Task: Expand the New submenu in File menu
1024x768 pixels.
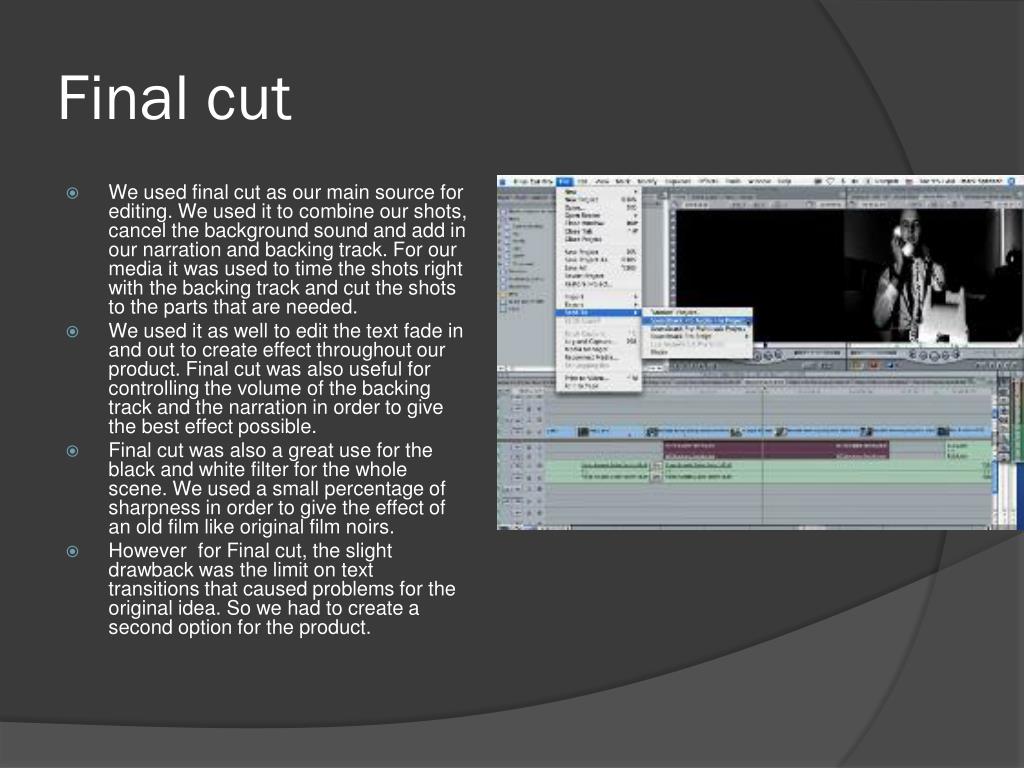Action: point(598,192)
